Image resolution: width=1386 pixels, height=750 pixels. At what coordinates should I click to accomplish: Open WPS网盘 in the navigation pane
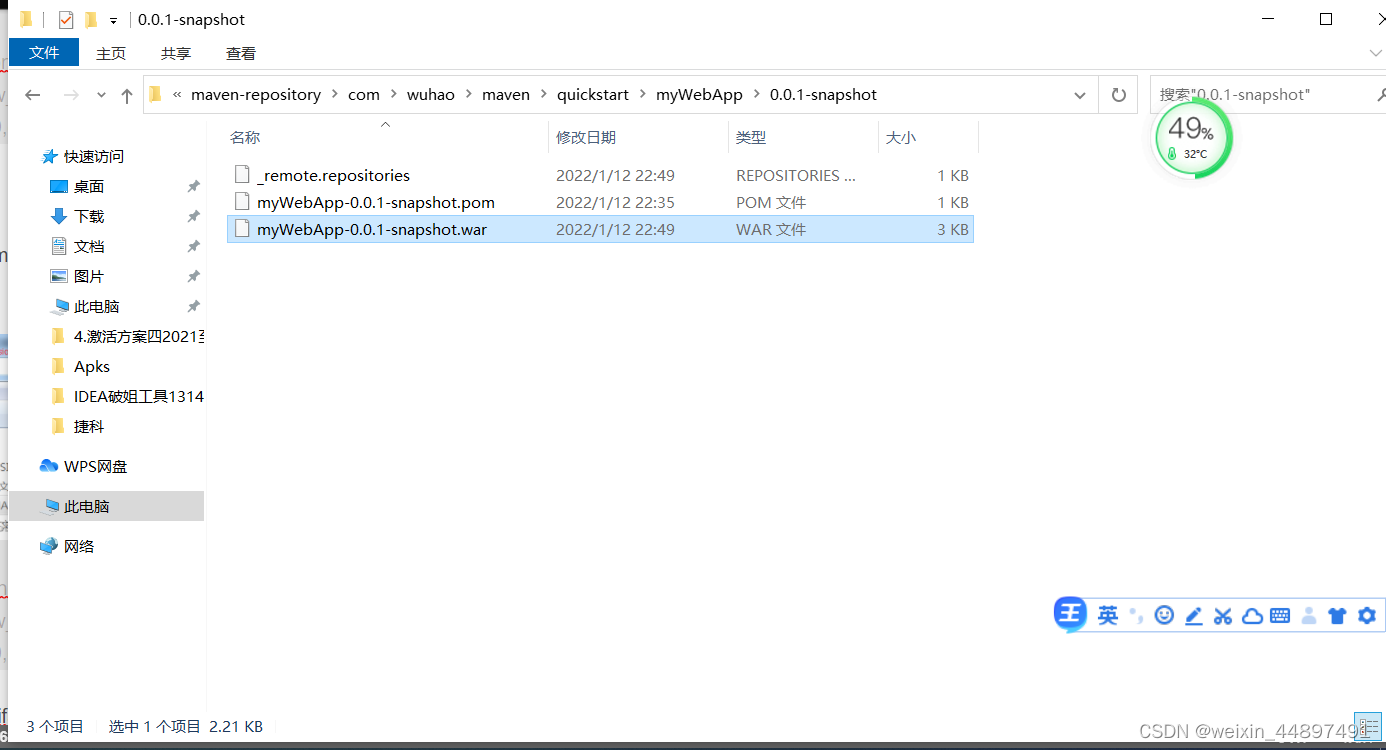[95, 466]
